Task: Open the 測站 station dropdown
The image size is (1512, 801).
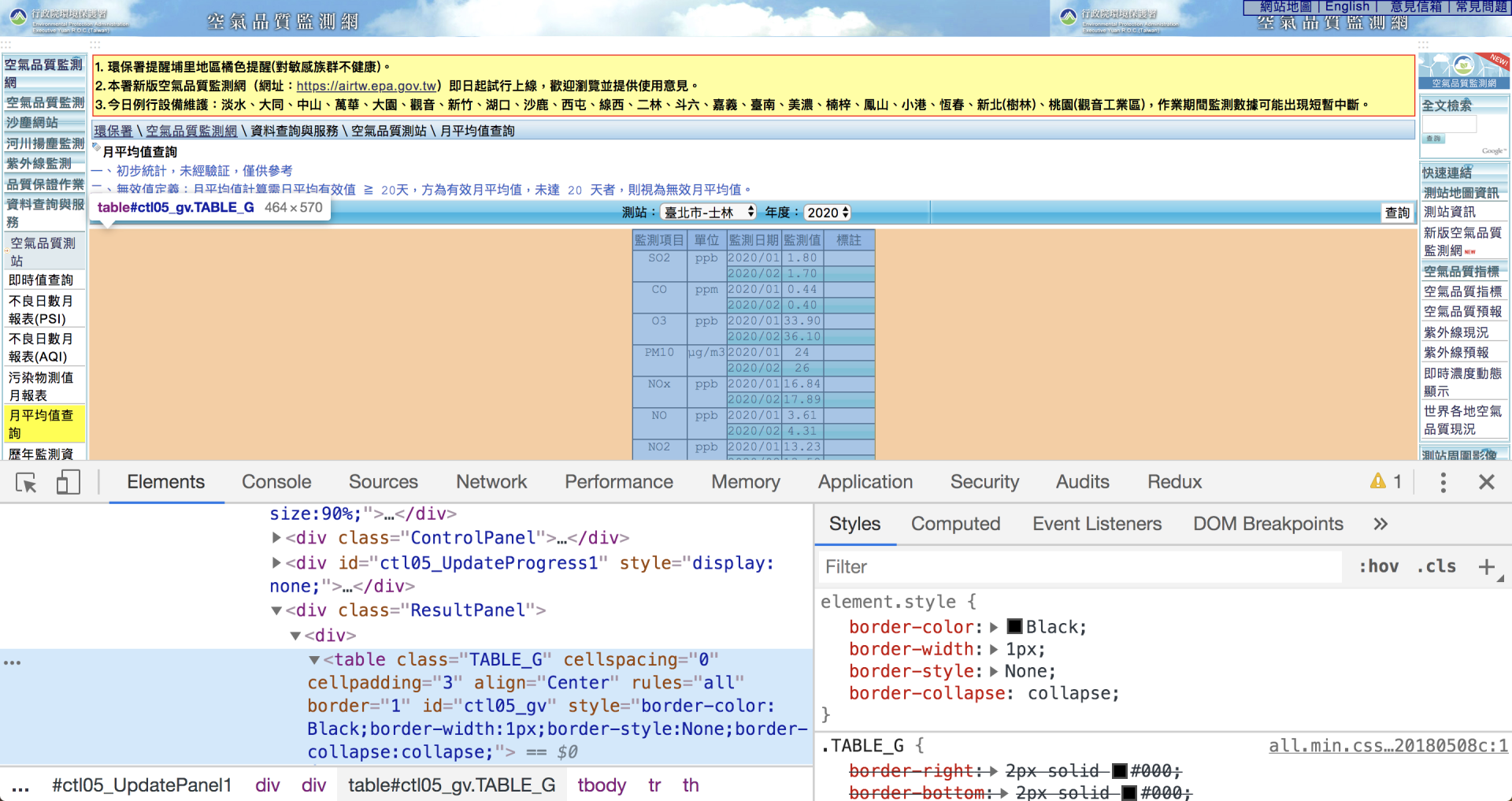Action: [708, 213]
